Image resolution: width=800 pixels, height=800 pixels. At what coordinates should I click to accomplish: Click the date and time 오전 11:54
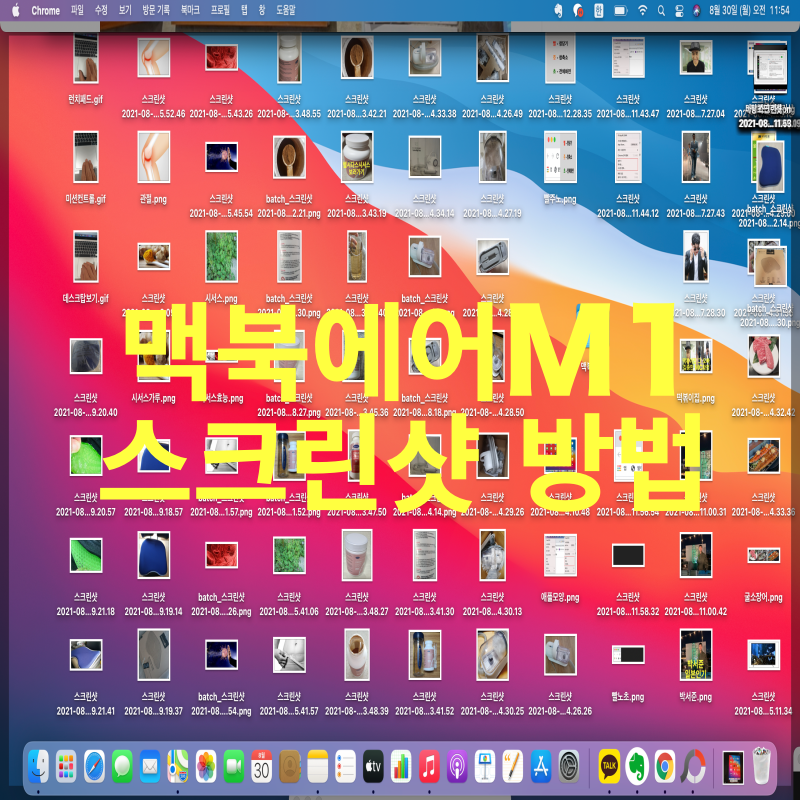[749, 10]
